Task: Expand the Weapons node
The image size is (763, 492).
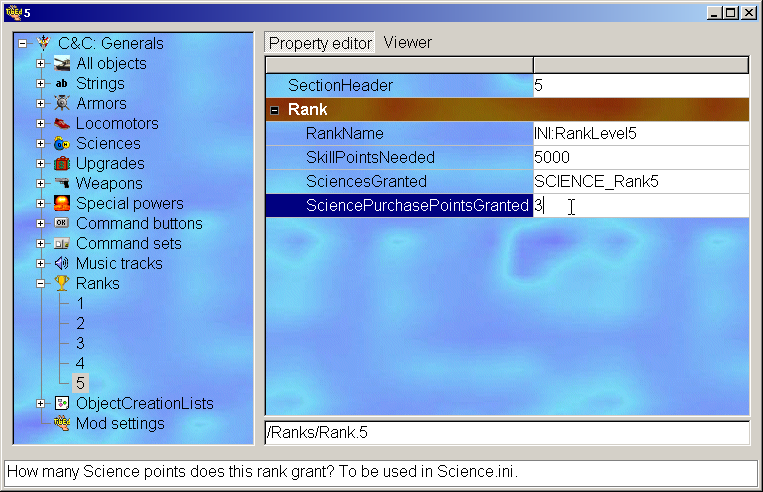Action: [40, 183]
